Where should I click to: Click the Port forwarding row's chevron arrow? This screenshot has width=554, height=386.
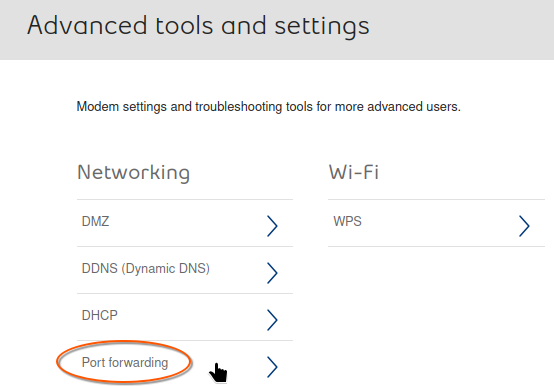coord(272,367)
